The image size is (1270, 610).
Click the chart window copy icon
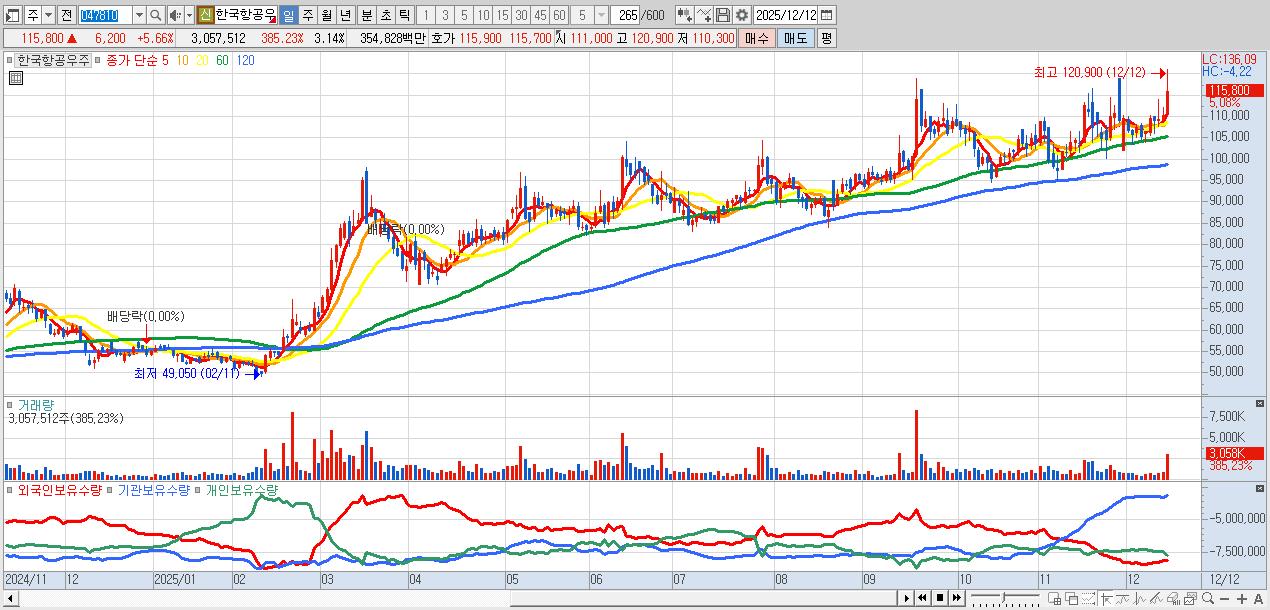(x=1190, y=598)
